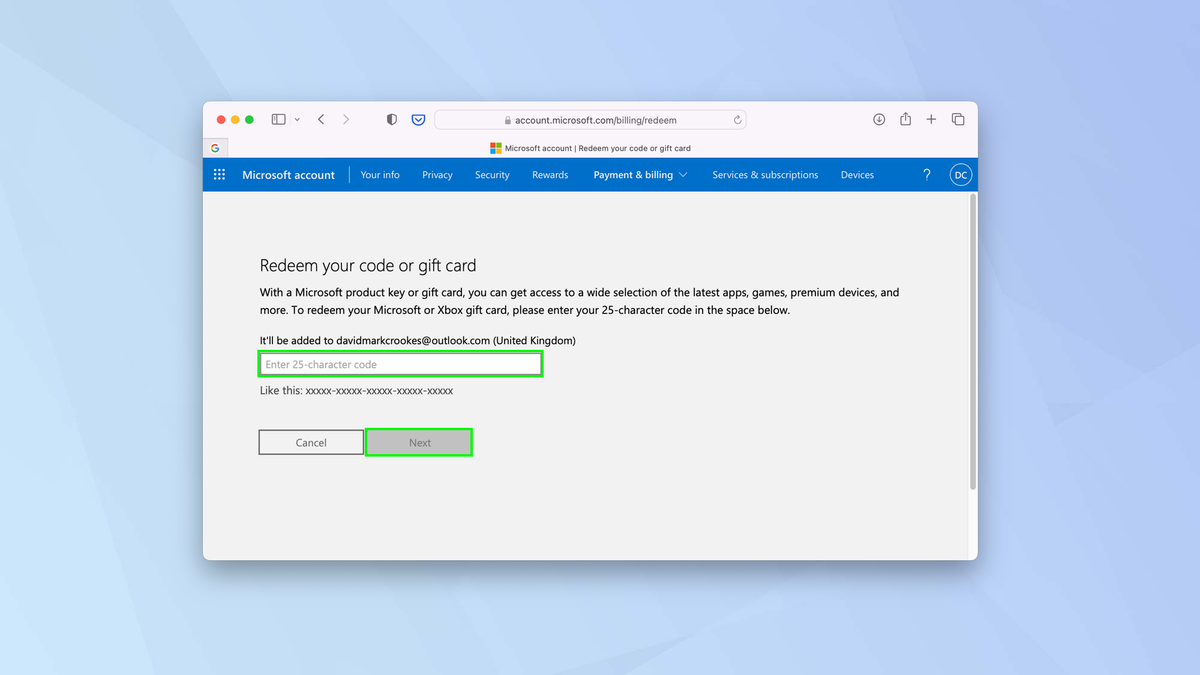Open the Services & subscriptions section
1200x675 pixels.
tap(764, 174)
